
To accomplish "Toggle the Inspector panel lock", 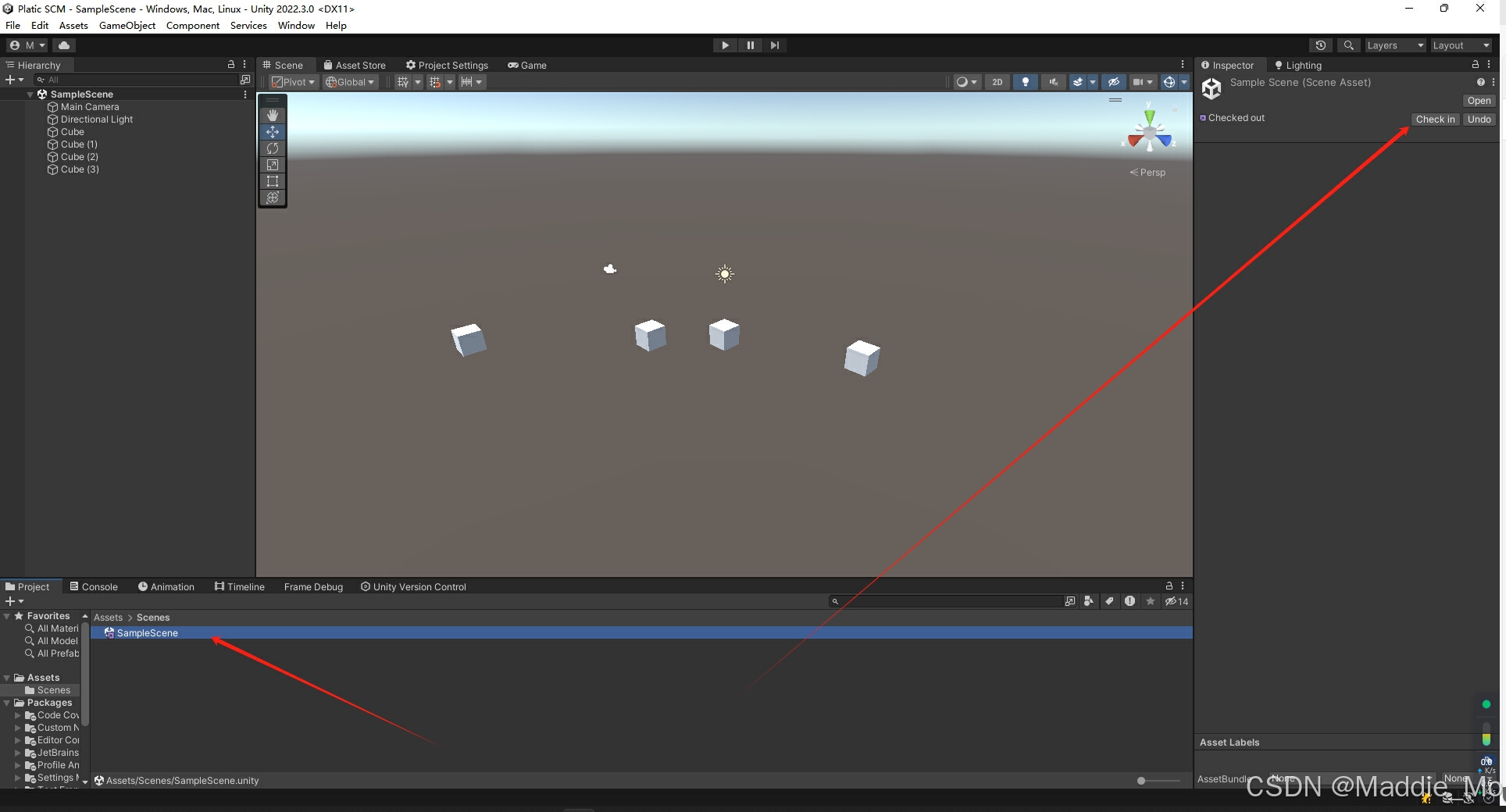I will (1476, 65).
